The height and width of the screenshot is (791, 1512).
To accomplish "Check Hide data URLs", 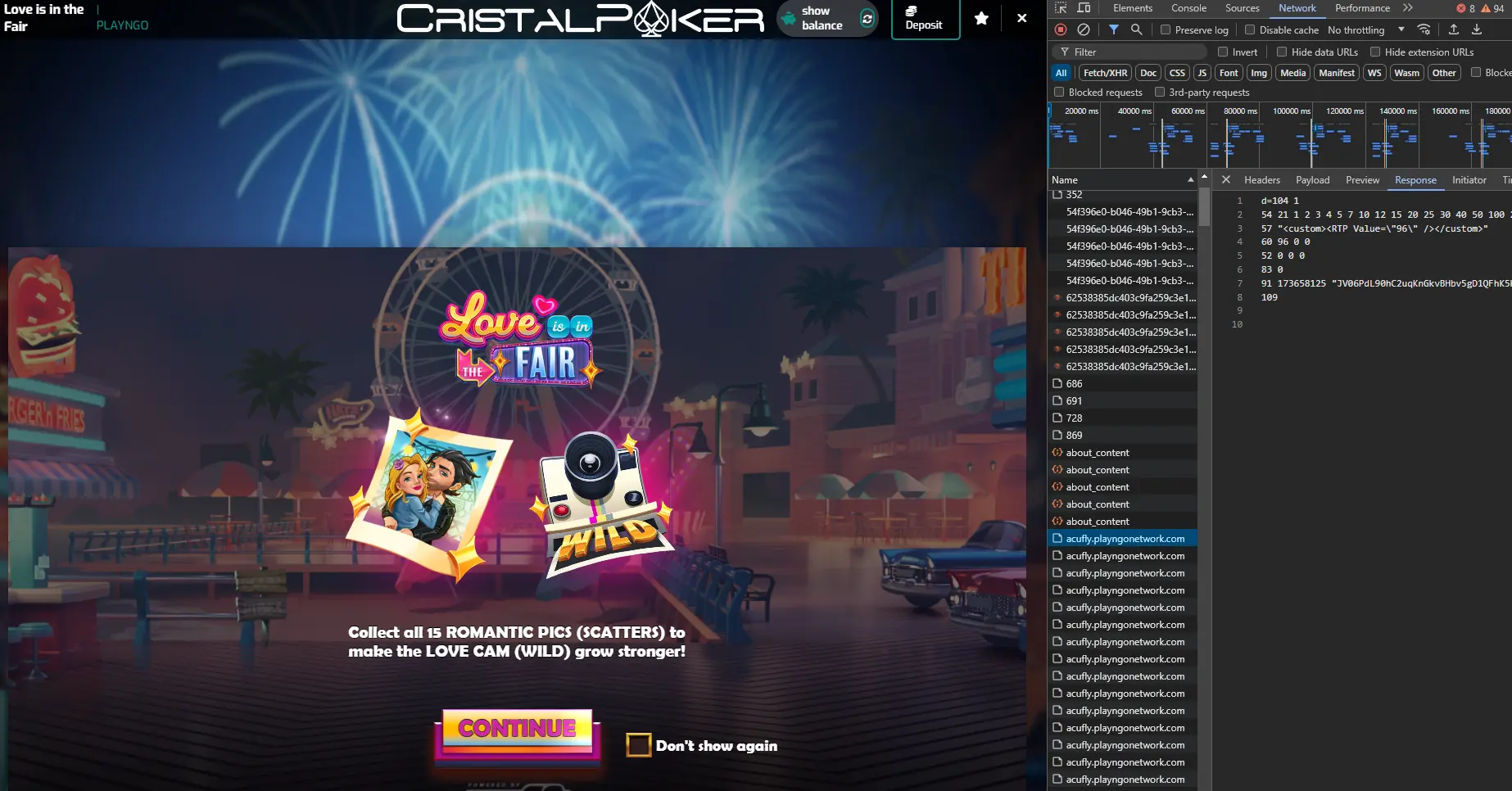I will (1282, 52).
